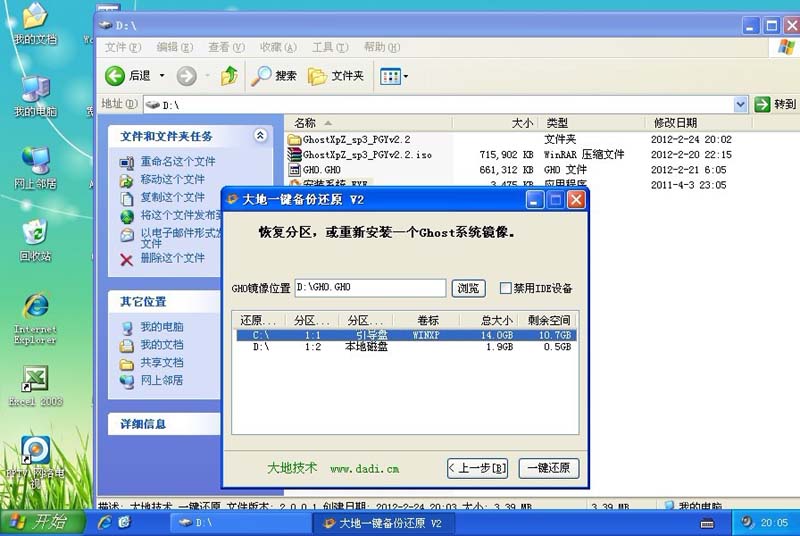Sort files by Date Modified column header
Viewport: 800px width, 536px height.
[698, 123]
